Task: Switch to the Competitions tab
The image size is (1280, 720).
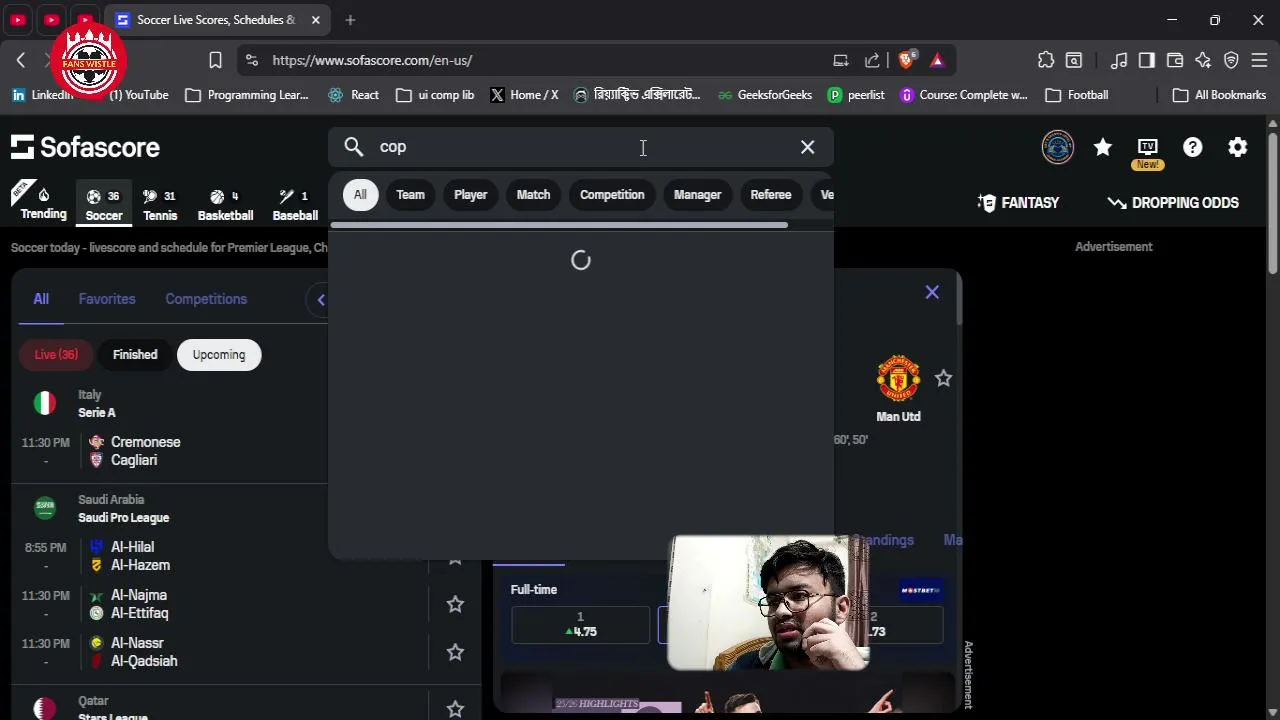Action: point(206,299)
